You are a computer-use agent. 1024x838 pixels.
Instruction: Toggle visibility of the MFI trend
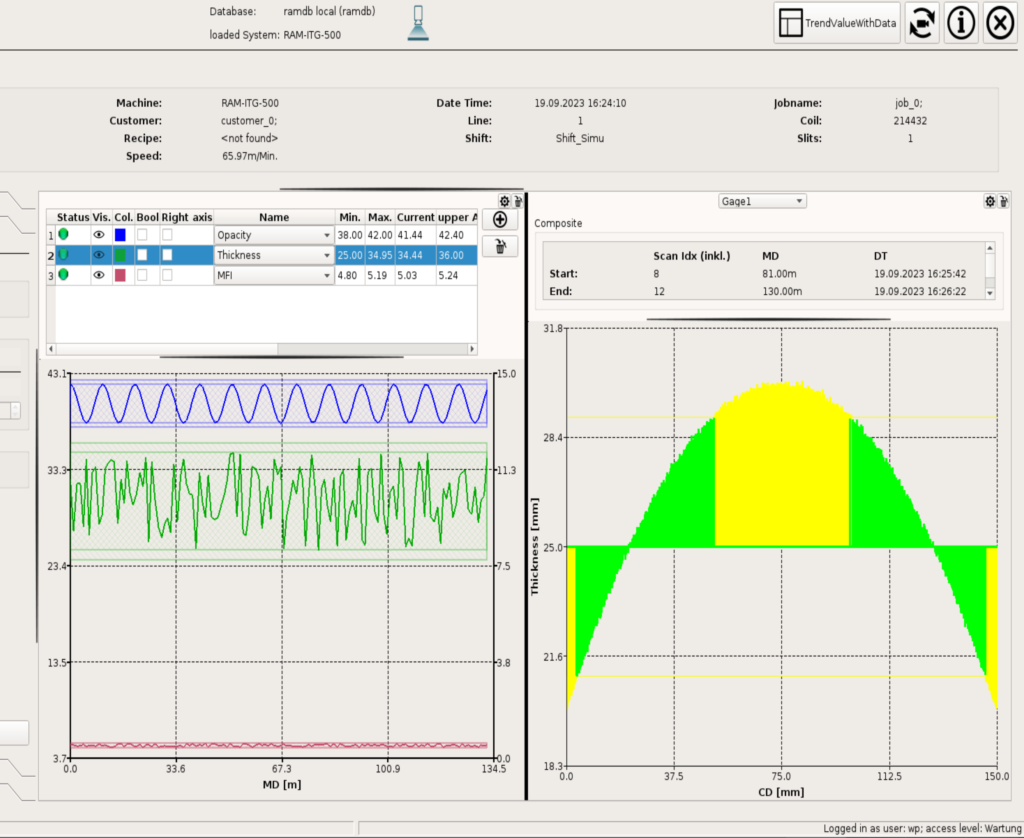100,275
